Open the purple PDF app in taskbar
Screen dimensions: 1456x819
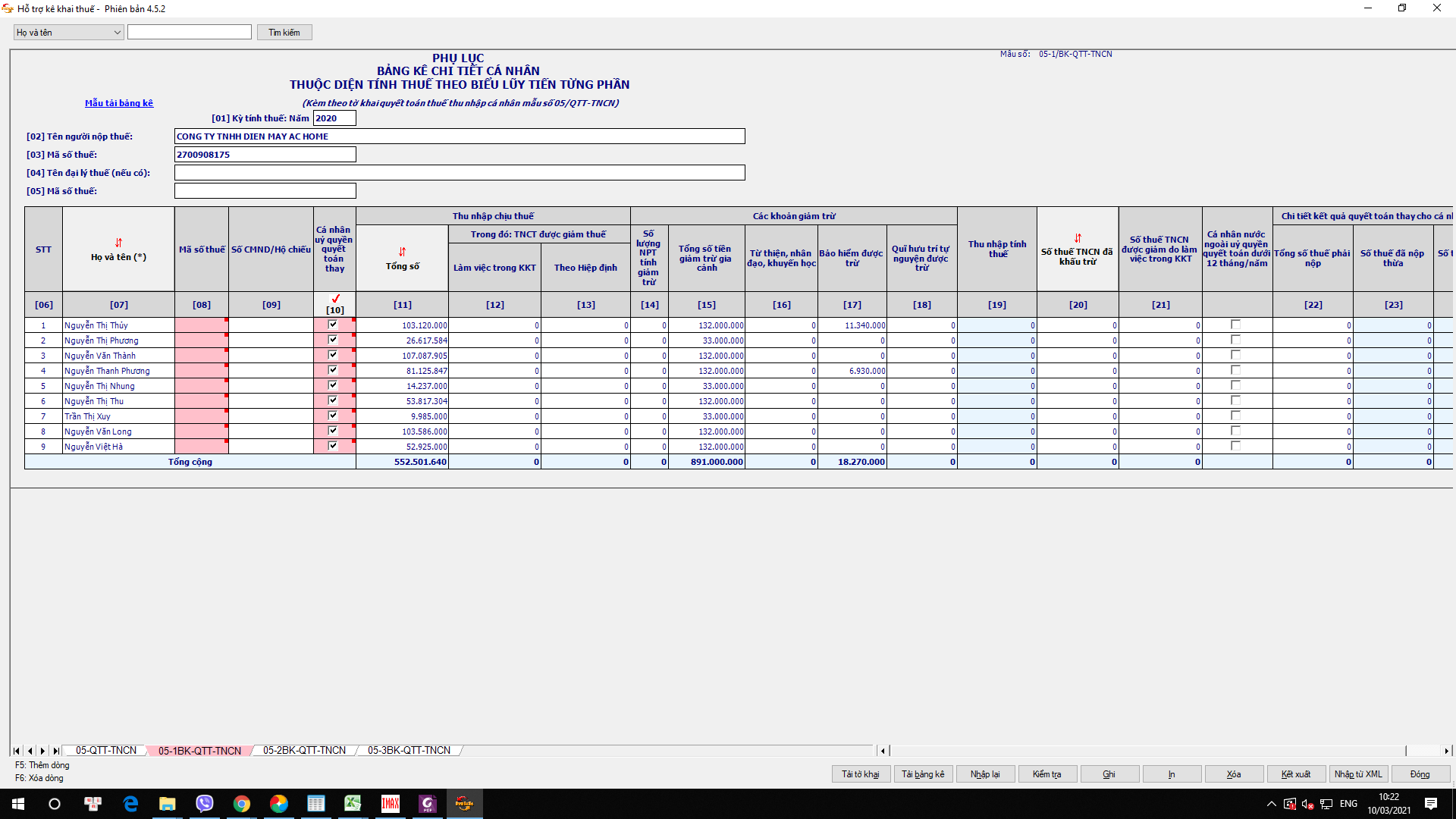pyautogui.click(x=427, y=804)
